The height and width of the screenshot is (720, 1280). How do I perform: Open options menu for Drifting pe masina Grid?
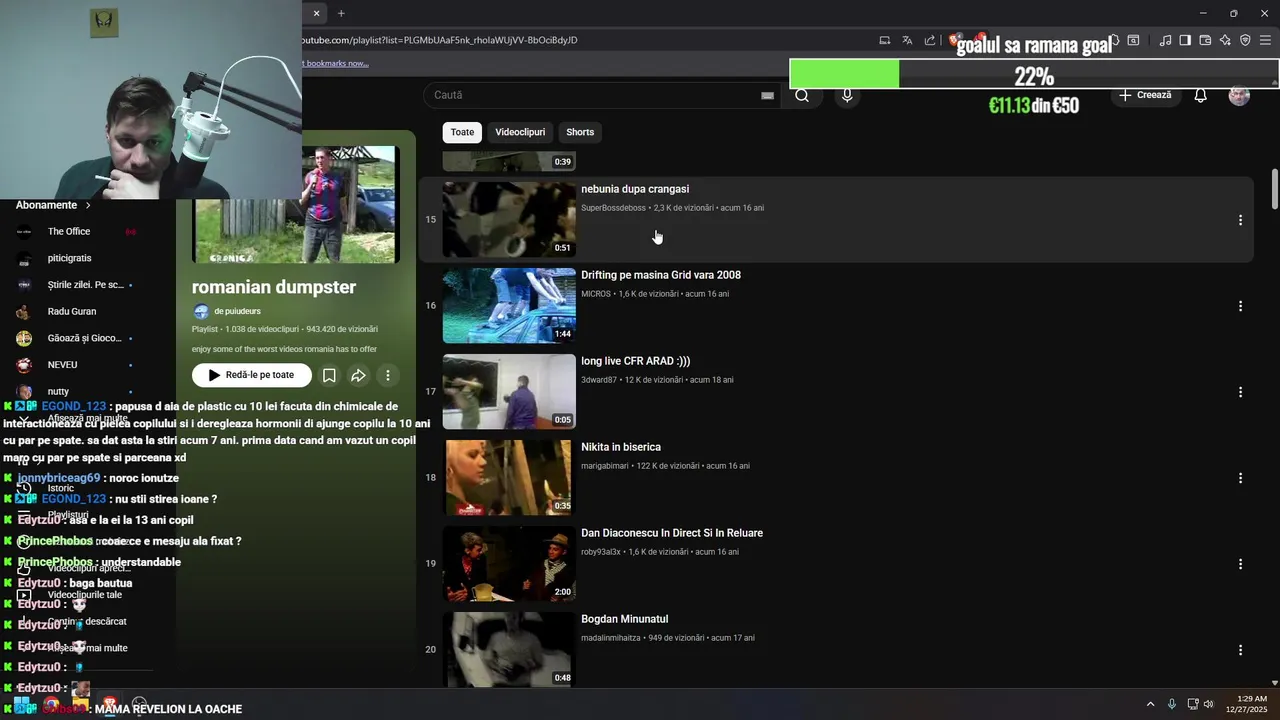point(1240,306)
